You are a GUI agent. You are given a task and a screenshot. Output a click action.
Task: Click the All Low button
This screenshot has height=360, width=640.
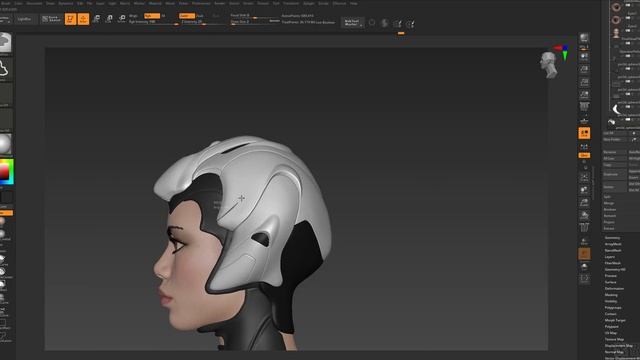click(x=614, y=159)
